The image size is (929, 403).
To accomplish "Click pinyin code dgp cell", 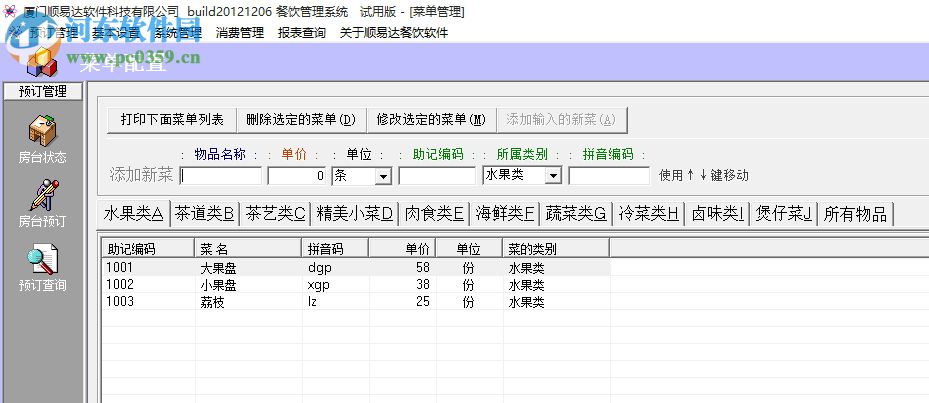I will 319,268.
